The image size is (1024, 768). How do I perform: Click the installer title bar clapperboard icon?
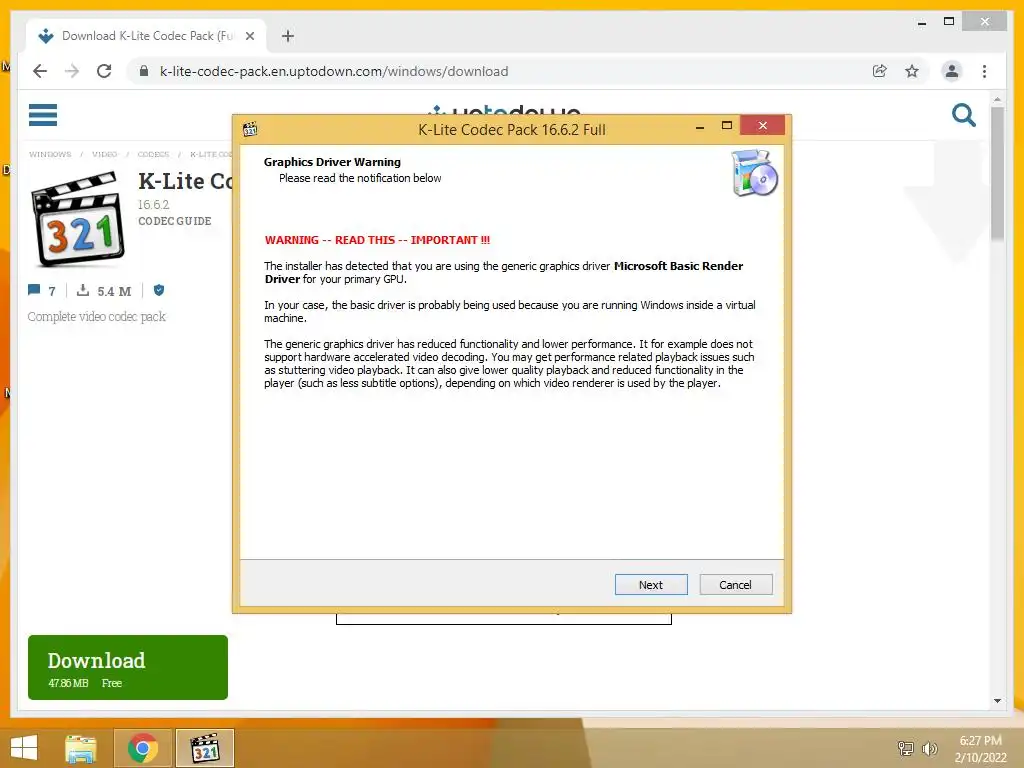pos(249,129)
